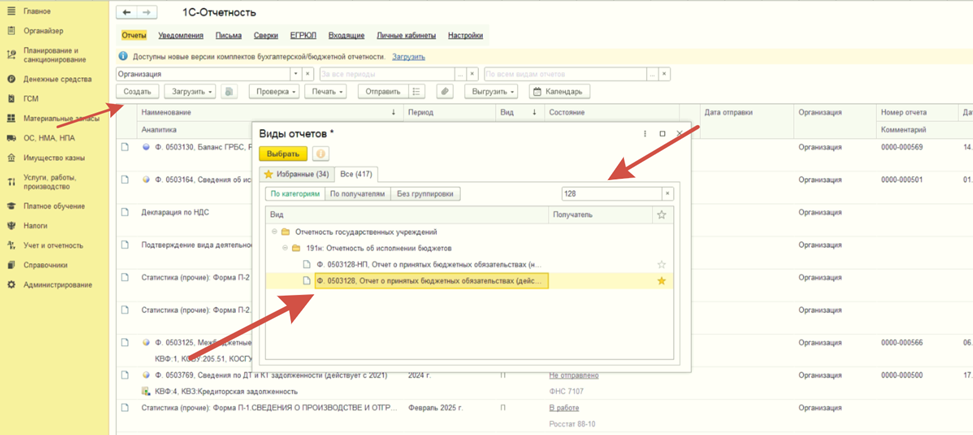Open report types selection ellipsis button
This screenshot has height=435, width=973.
coord(652,74)
